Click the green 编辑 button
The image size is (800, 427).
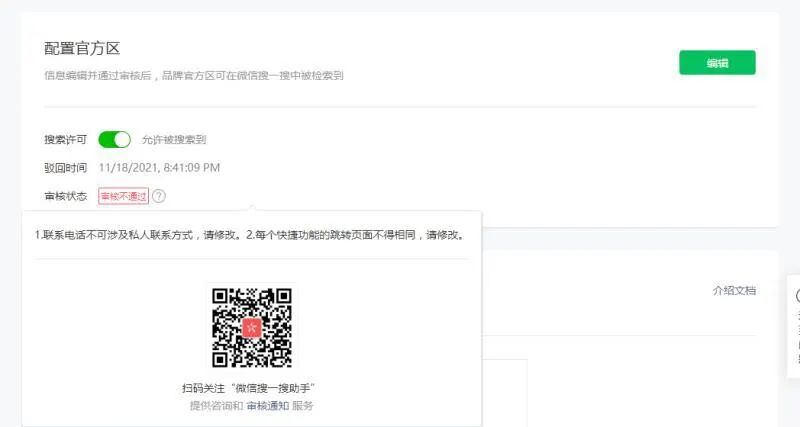coord(717,63)
